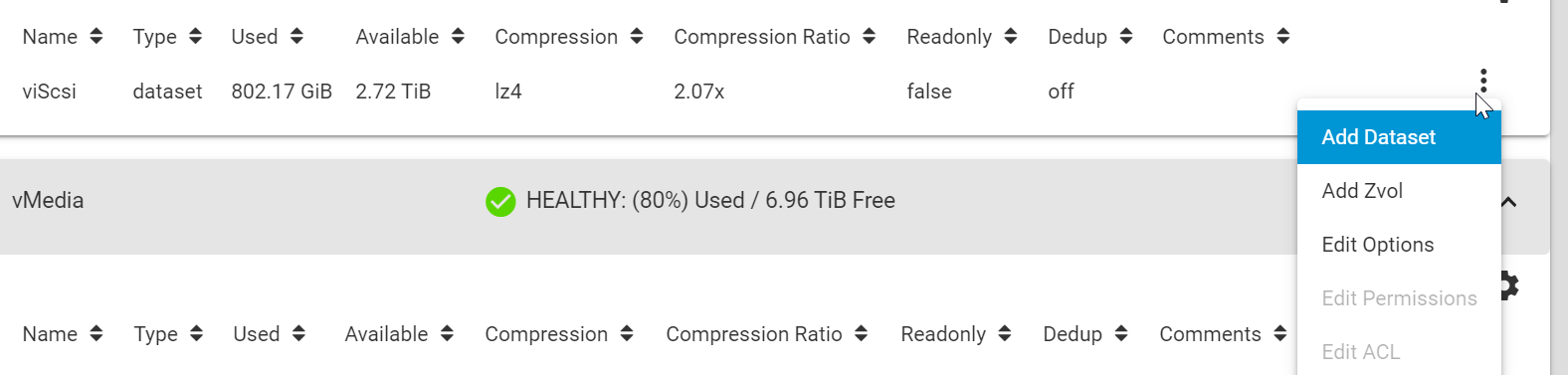Open the three-dot menu for viScsi dataset
1568x375 pixels.
[x=1482, y=81]
